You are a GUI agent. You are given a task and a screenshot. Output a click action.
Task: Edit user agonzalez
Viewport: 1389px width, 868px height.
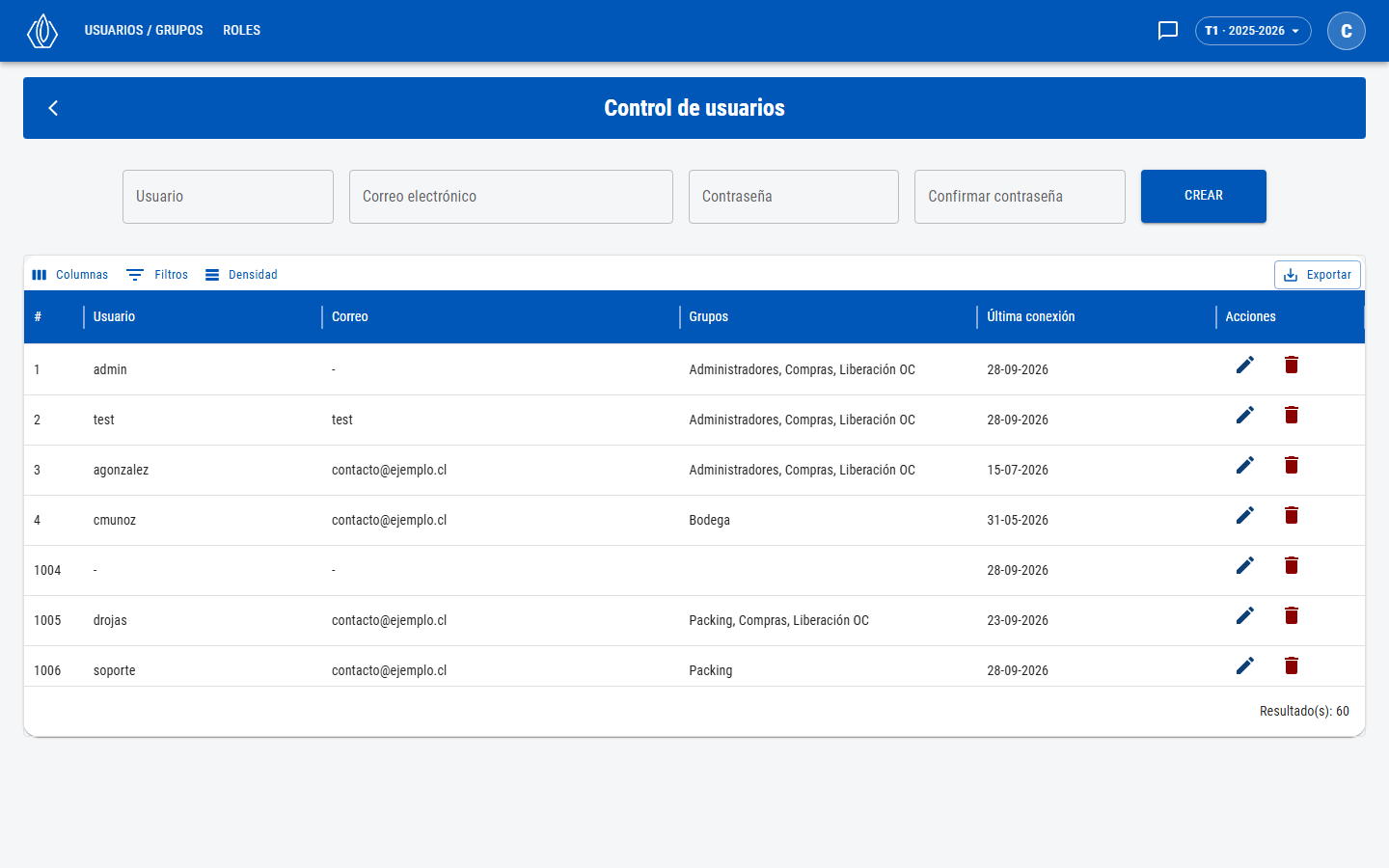1245,465
